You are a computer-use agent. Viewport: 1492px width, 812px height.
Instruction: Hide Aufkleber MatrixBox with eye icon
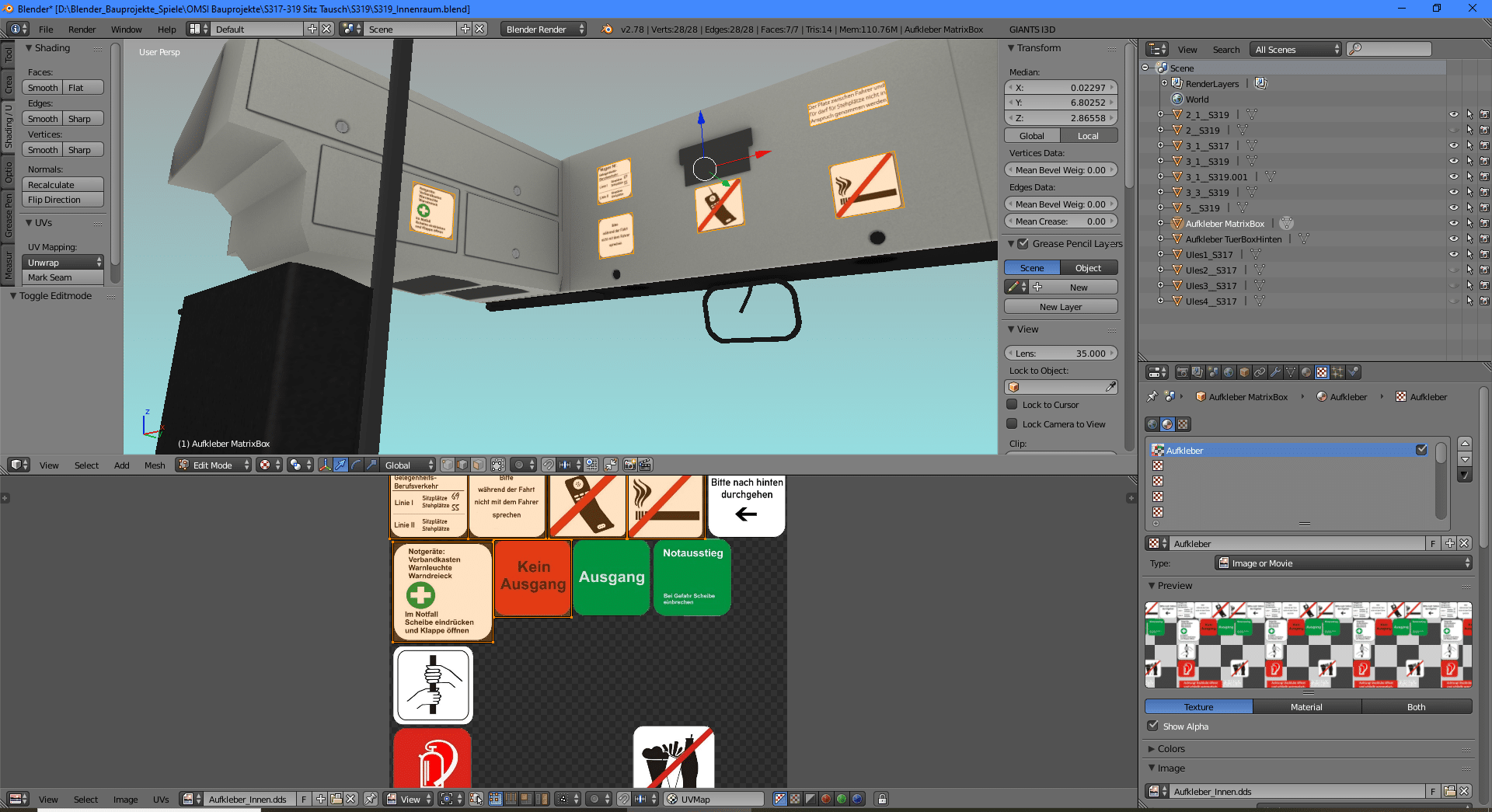[x=1453, y=224]
